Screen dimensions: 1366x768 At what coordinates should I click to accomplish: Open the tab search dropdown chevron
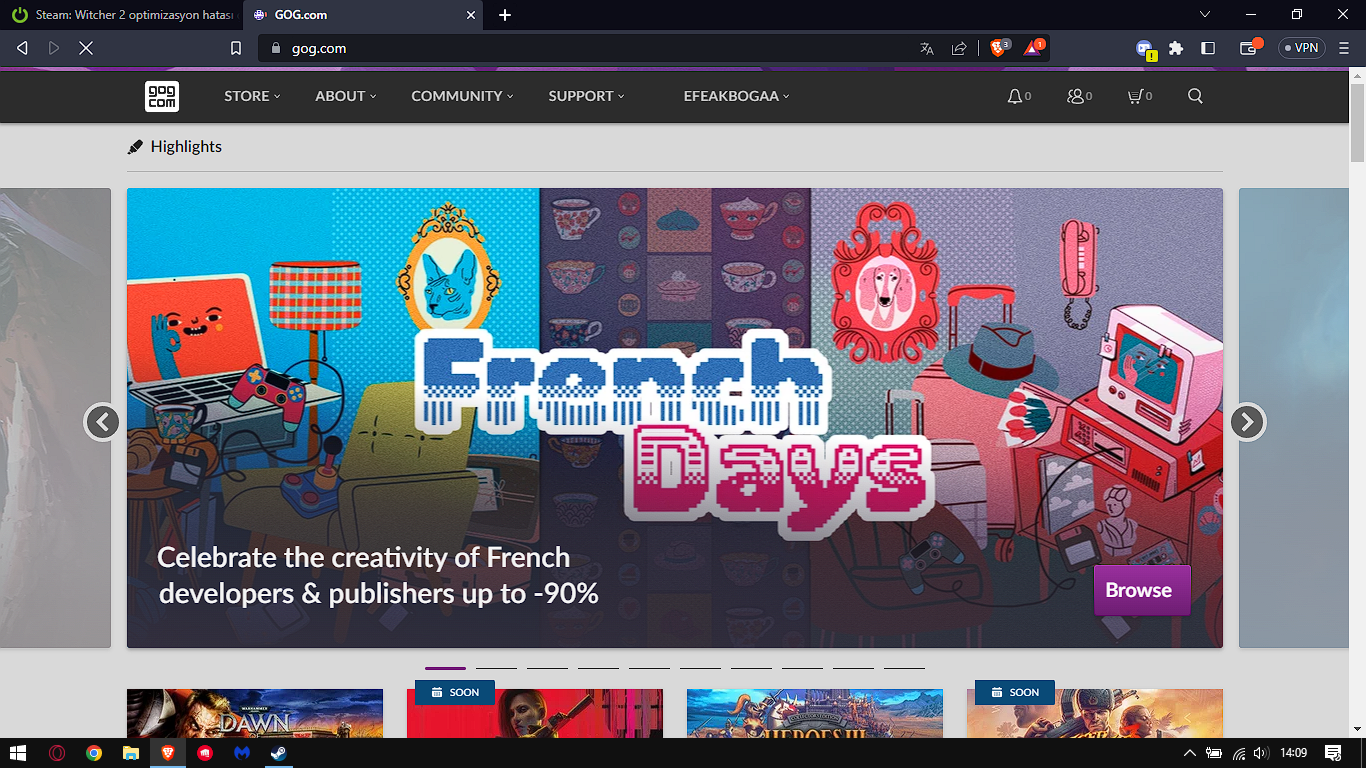1205,15
